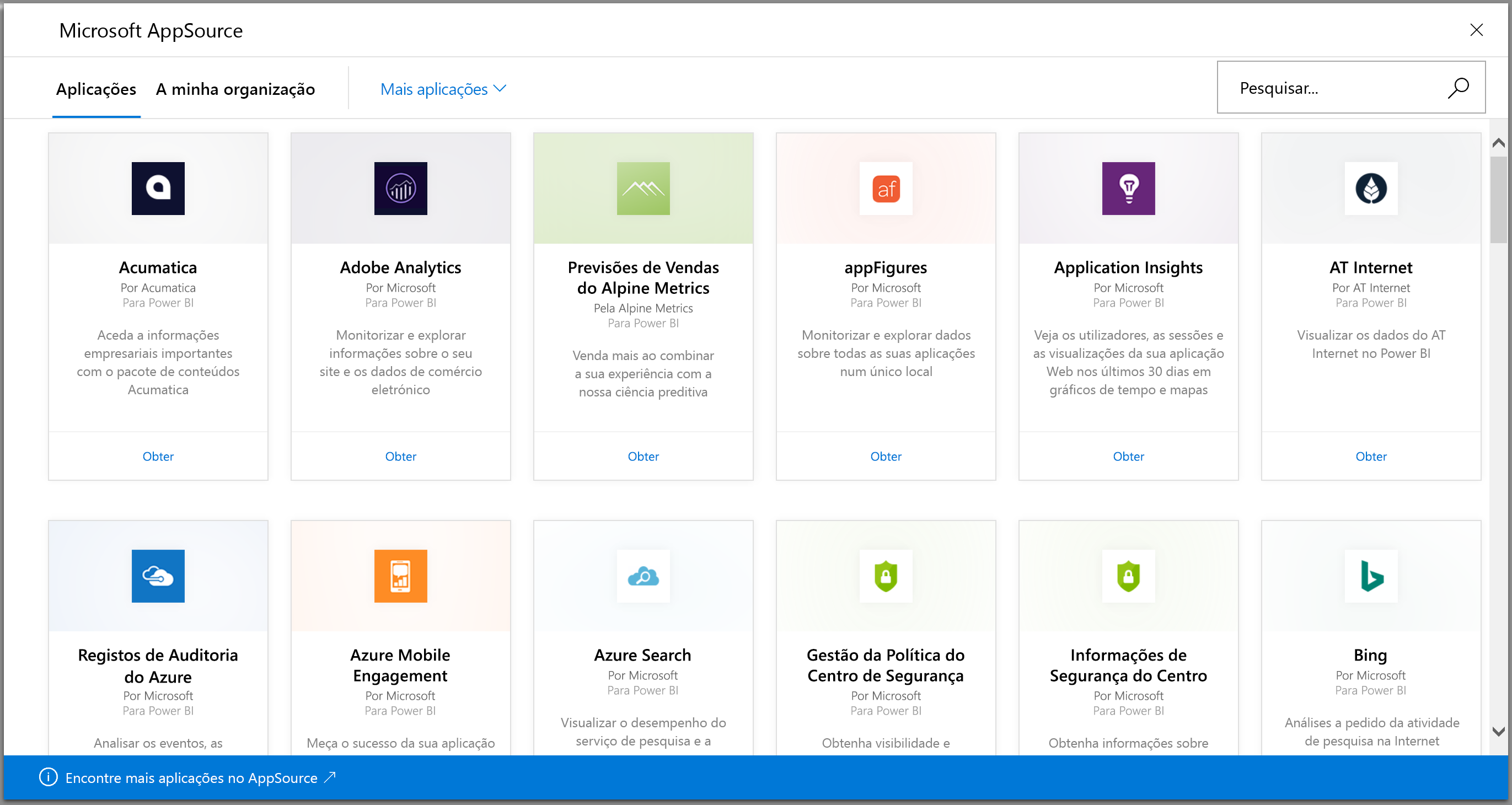Click Obter for Adobe Analytics
Screen dimensions: 1512x805
point(400,456)
